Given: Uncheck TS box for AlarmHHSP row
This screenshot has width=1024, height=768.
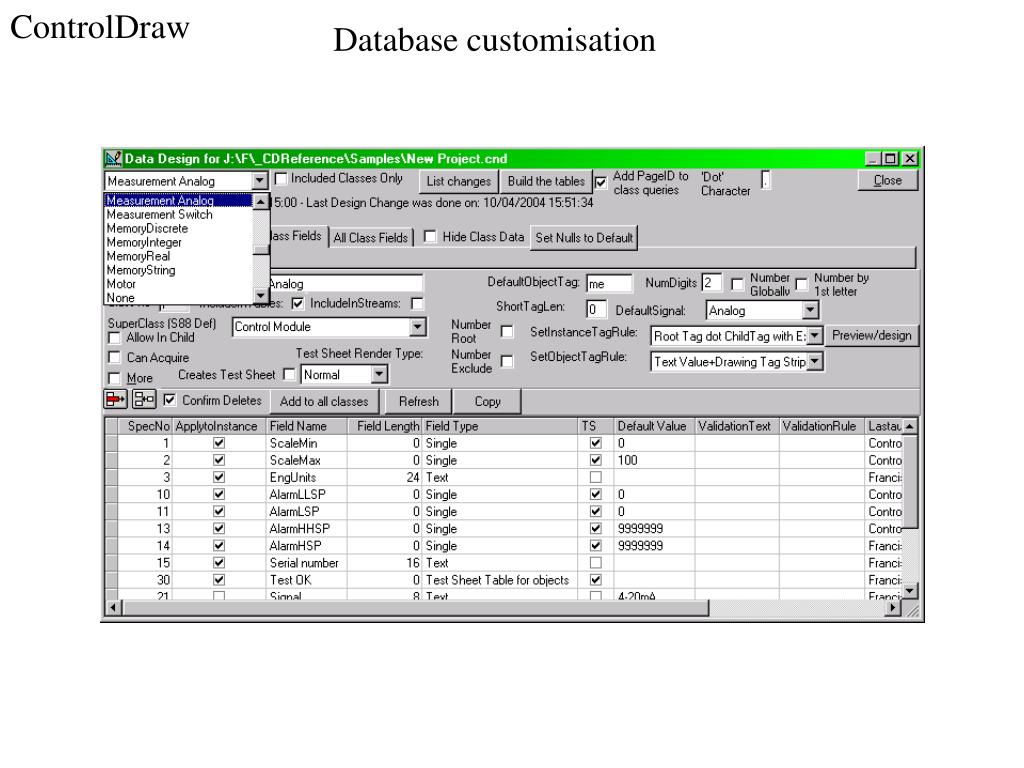Looking at the screenshot, I should point(596,528).
